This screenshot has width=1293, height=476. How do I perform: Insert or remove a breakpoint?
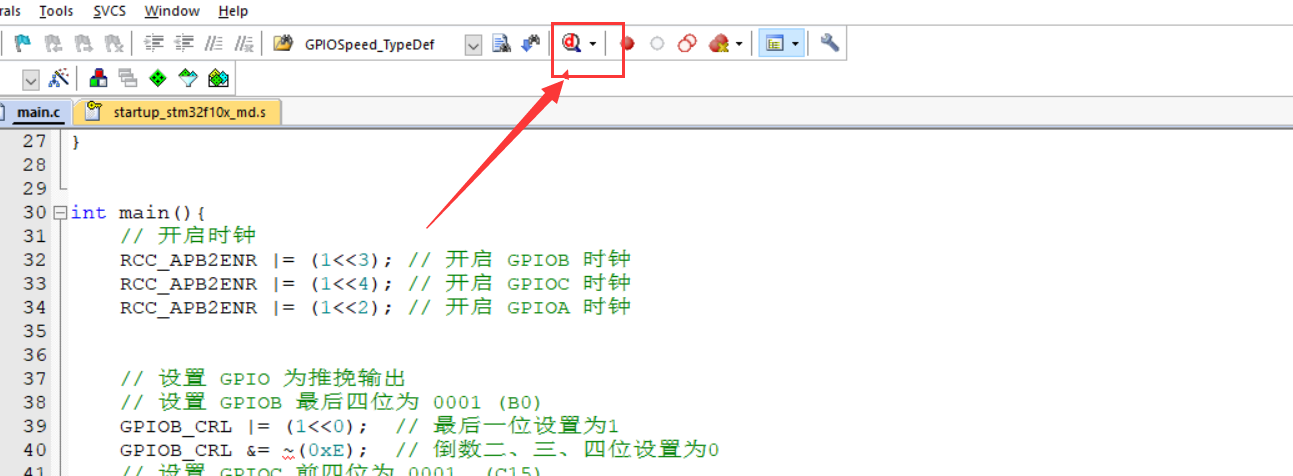coord(628,44)
